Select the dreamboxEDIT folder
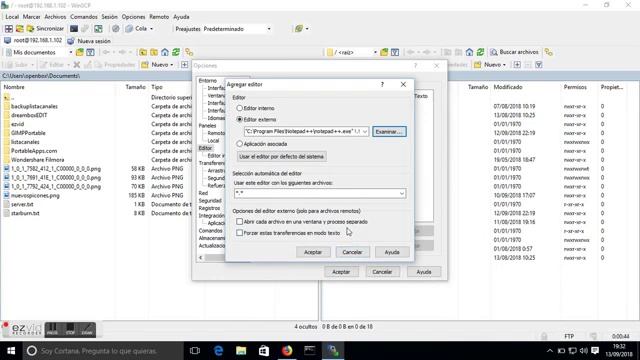Viewport: 640px width, 360px height. pos(29,115)
